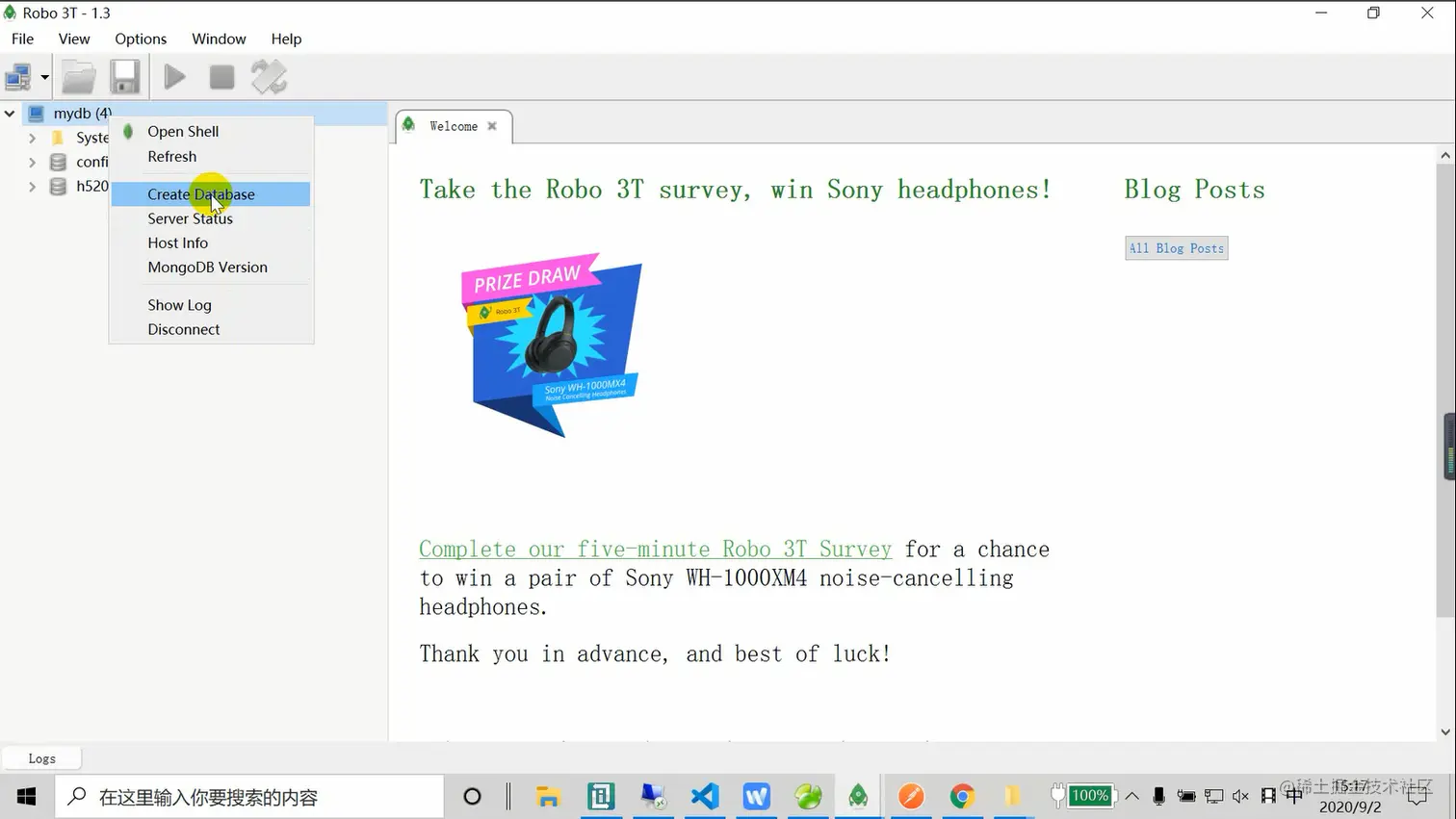Open Remote Desktop app on taskbar
Image resolution: width=1456 pixels, height=819 pixels.
[x=653, y=797]
